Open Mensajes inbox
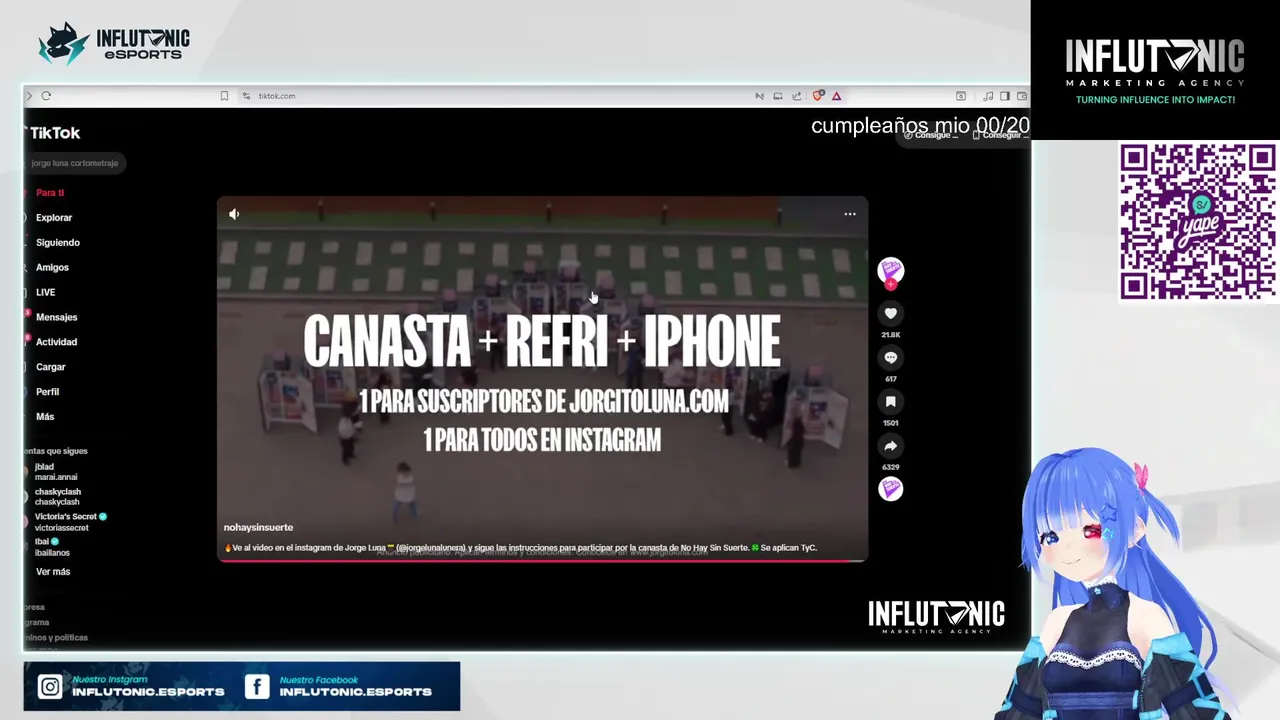 pos(56,317)
